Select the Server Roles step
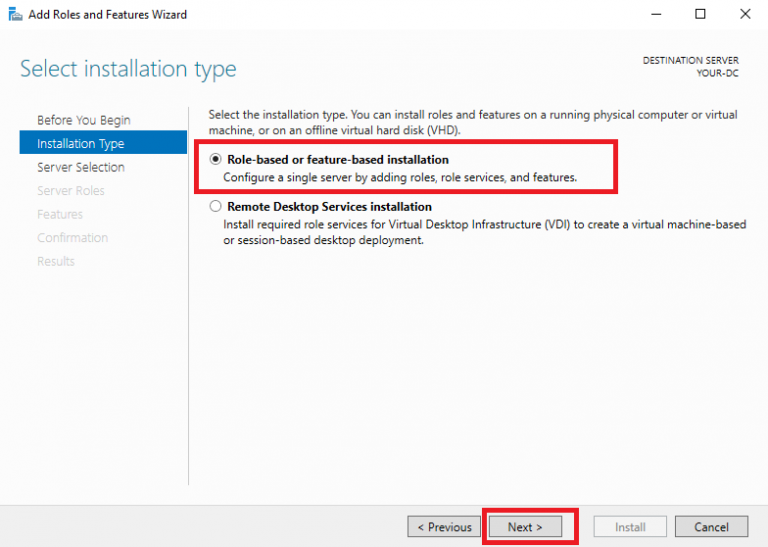This screenshot has height=547, width=768. [71, 191]
